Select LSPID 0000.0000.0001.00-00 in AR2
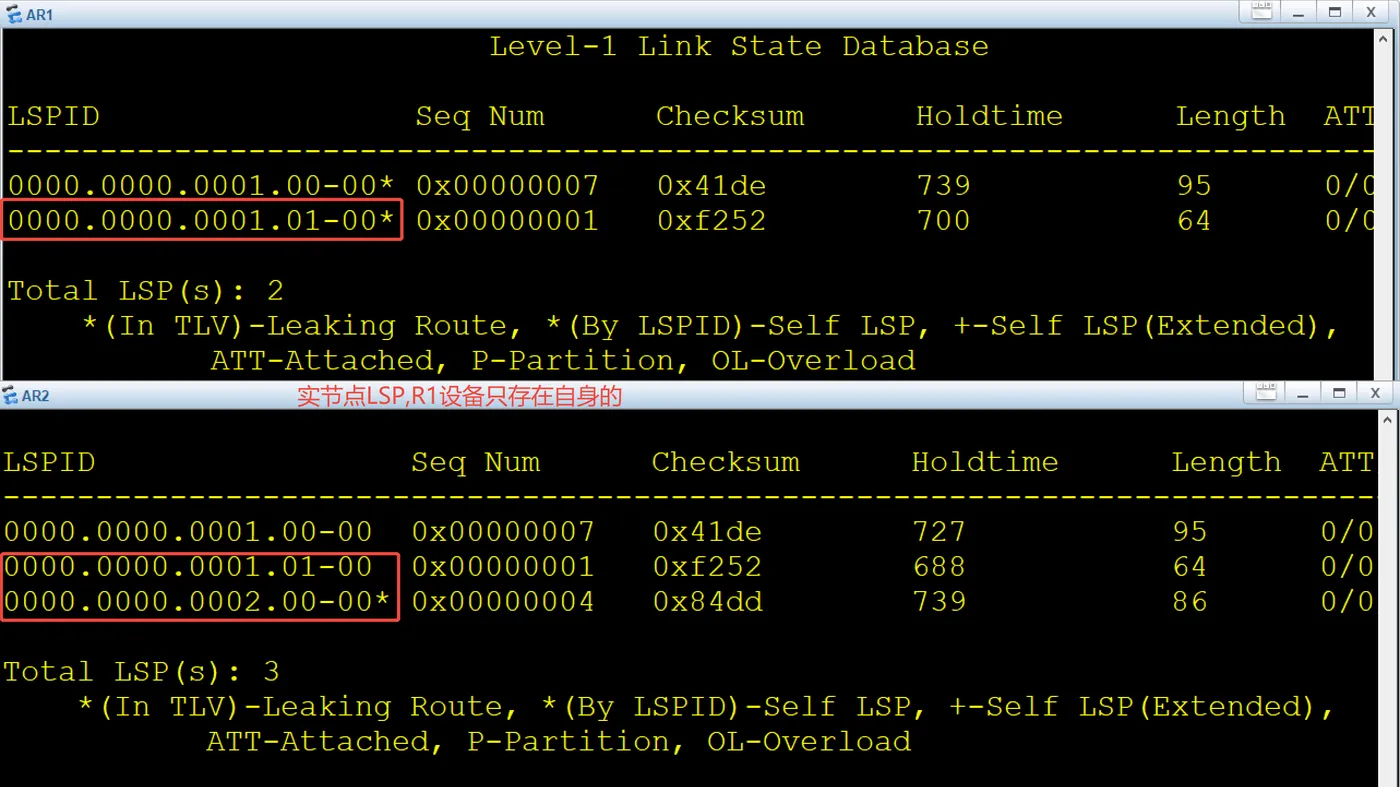This screenshot has height=787, width=1400. coord(188,532)
